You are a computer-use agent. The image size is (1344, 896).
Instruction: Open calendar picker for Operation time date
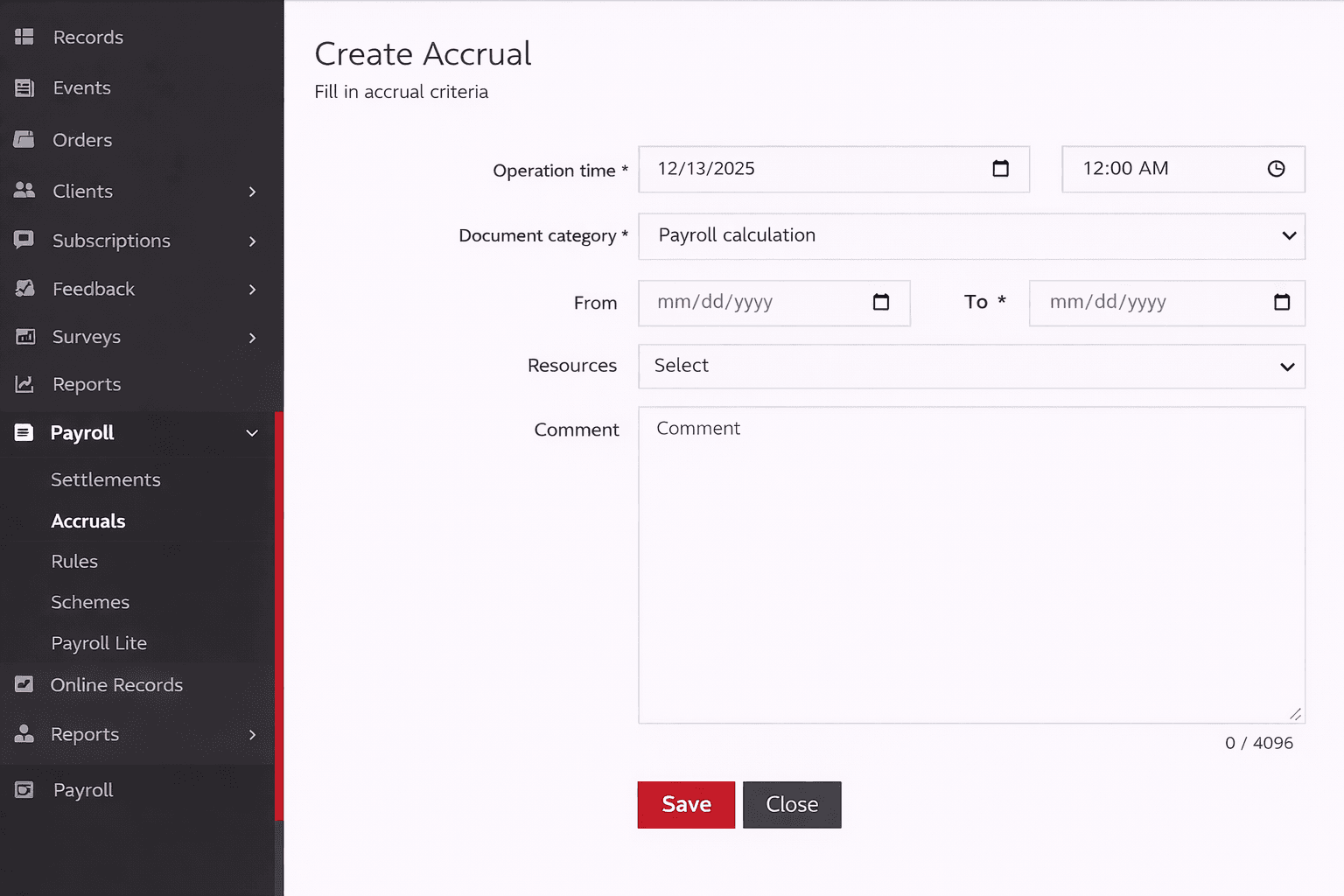pyautogui.click(x=1000, y=169)
